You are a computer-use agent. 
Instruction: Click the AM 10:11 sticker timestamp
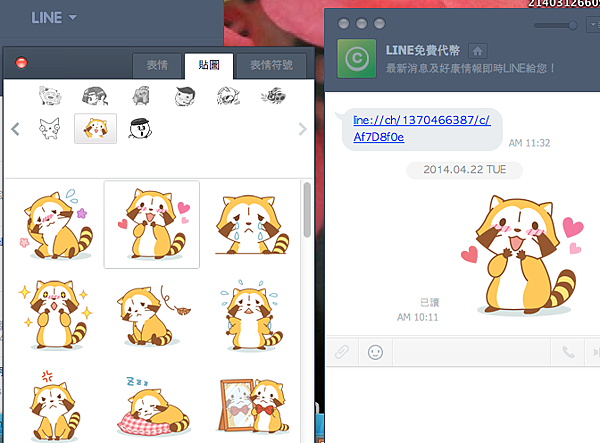click(417, 317)
